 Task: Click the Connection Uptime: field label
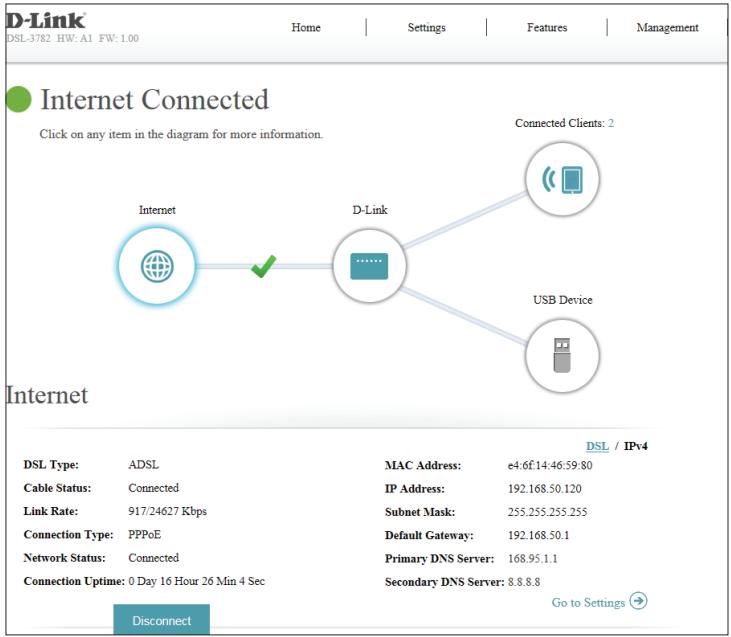pyautogui.click(x=74, y=581)
